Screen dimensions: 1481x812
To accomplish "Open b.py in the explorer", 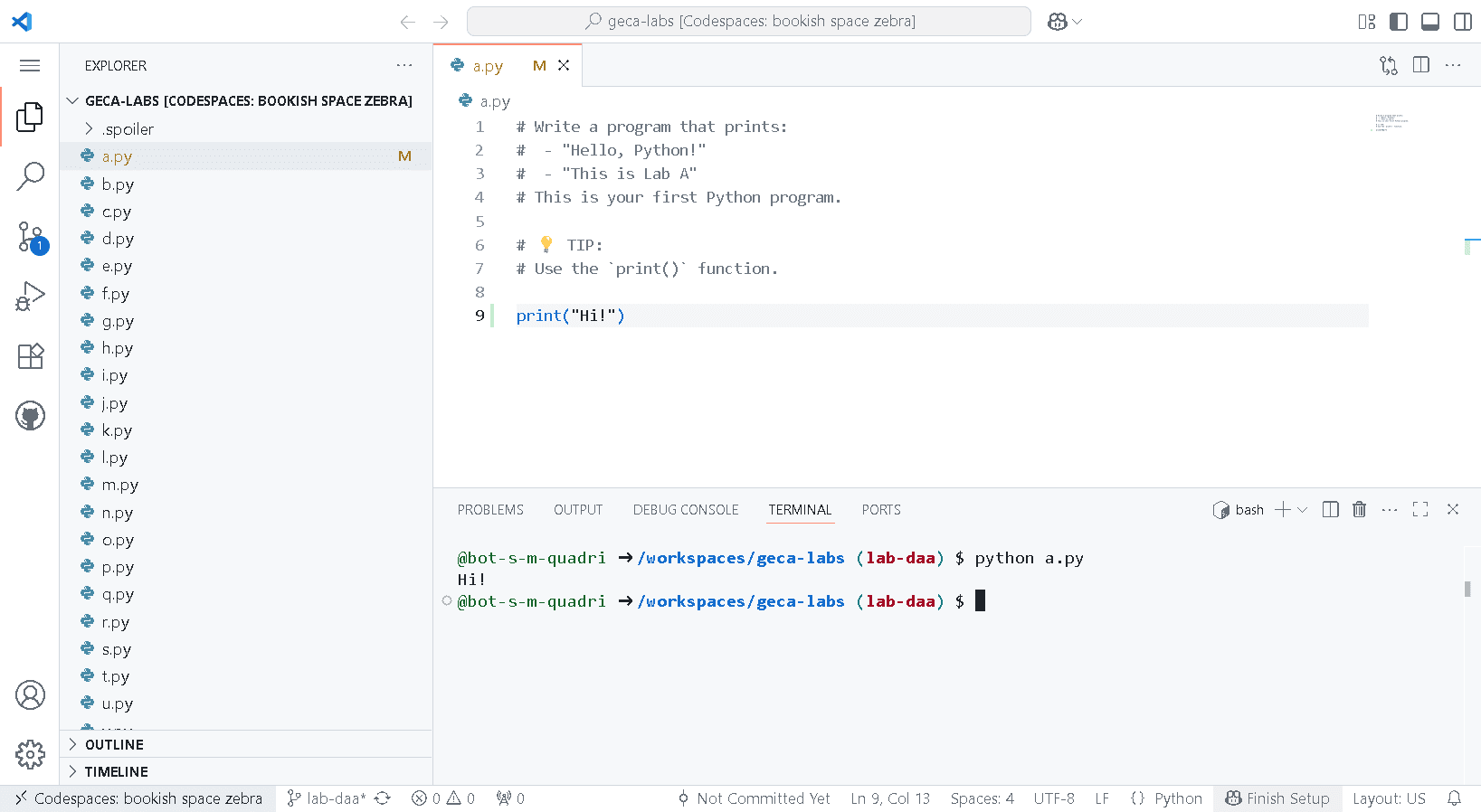I will point(245,184).
